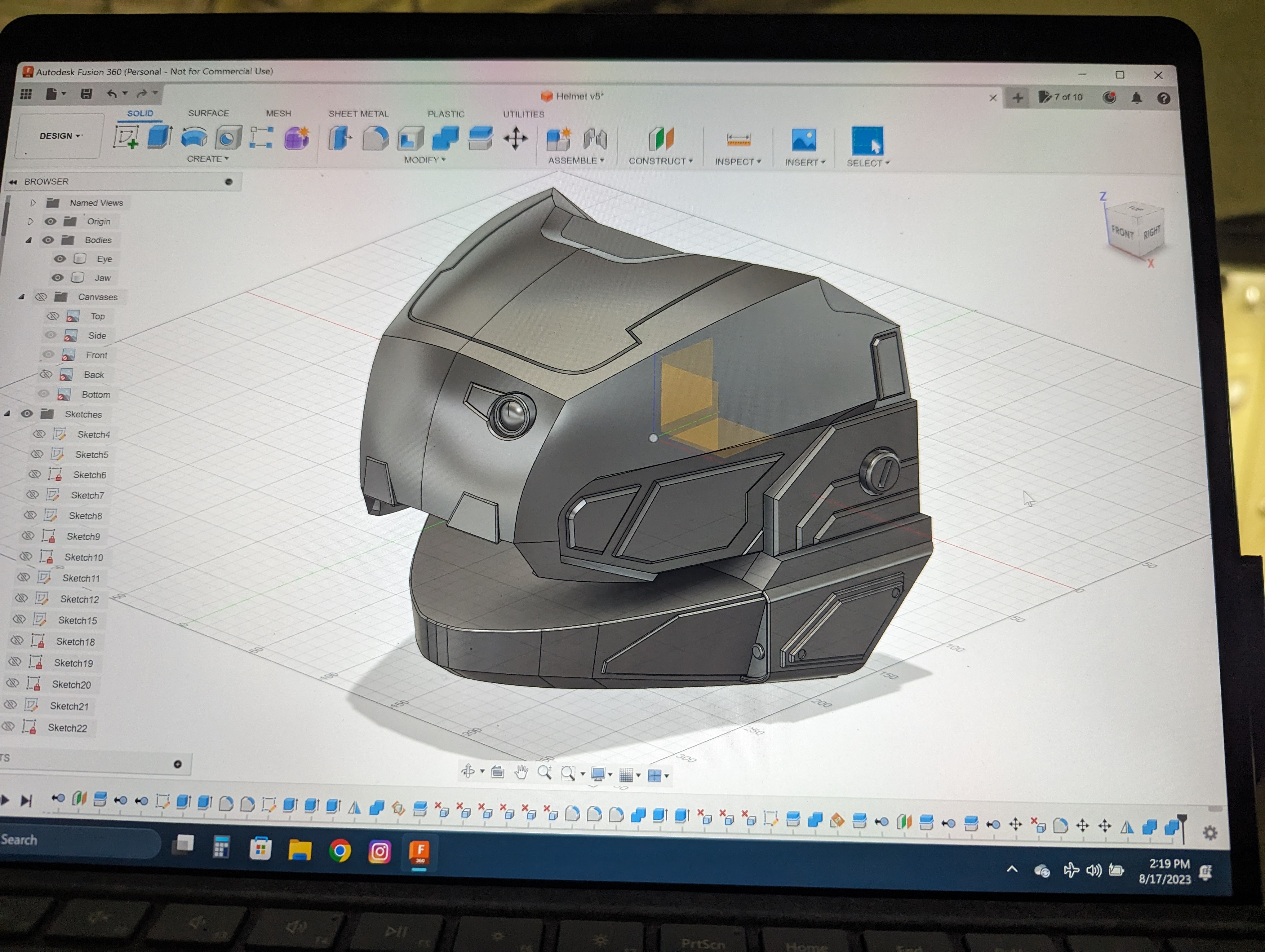Open the DESIGN workspace dropdown
This screenshot has width=1265, height=952.
[61, 136]
